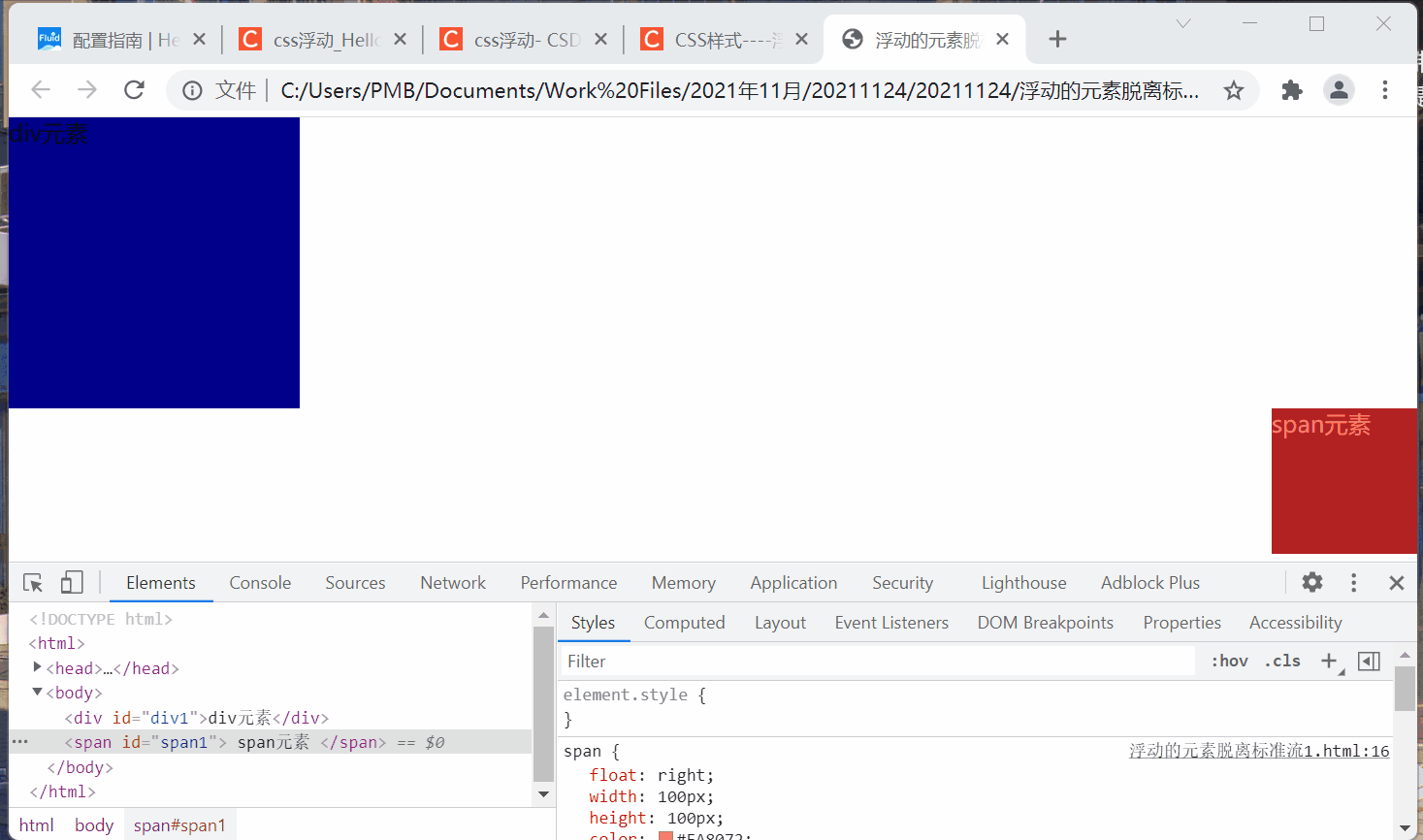
Task: Reload the current page
Action: 135,90
